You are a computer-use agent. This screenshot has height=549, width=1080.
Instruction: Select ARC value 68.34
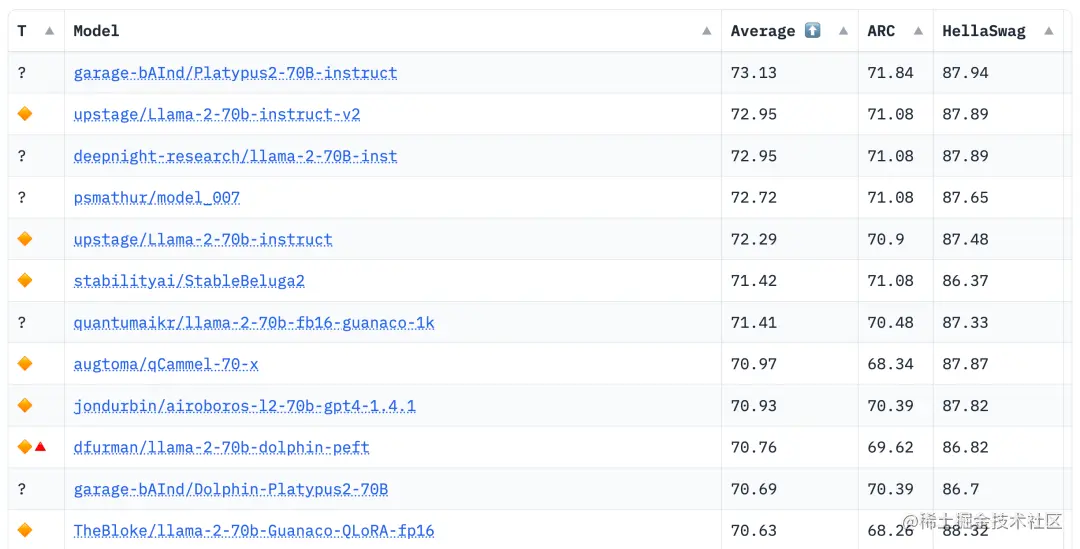click(x=891, y=364)
